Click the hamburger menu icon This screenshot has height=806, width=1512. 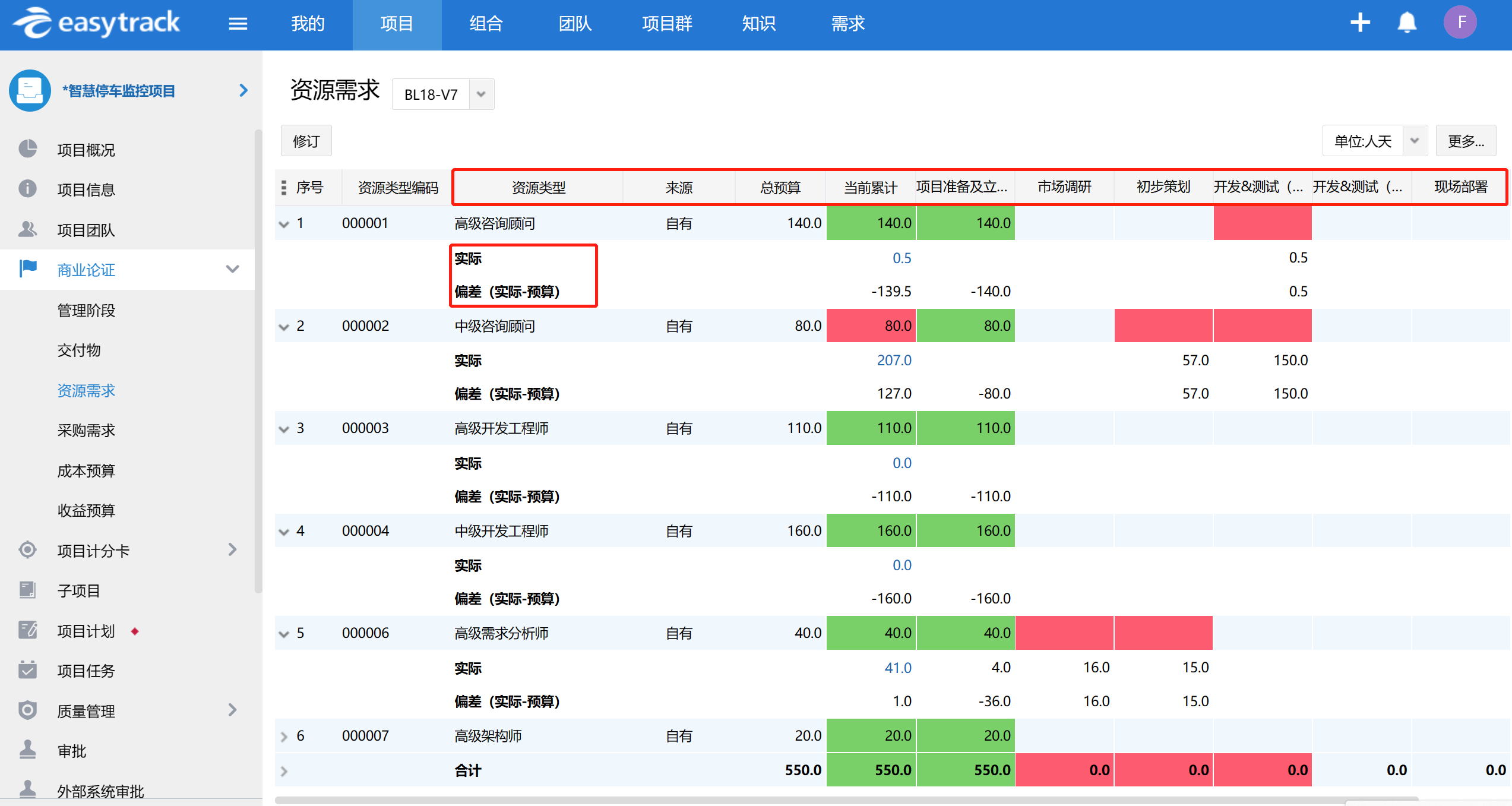(x=238, y=24)
